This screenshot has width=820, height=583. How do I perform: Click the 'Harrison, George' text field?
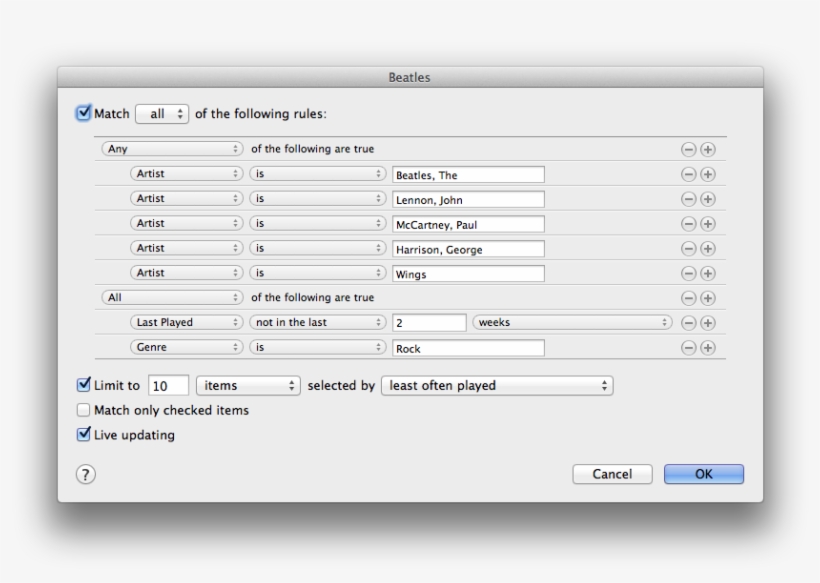coord(469,249)
